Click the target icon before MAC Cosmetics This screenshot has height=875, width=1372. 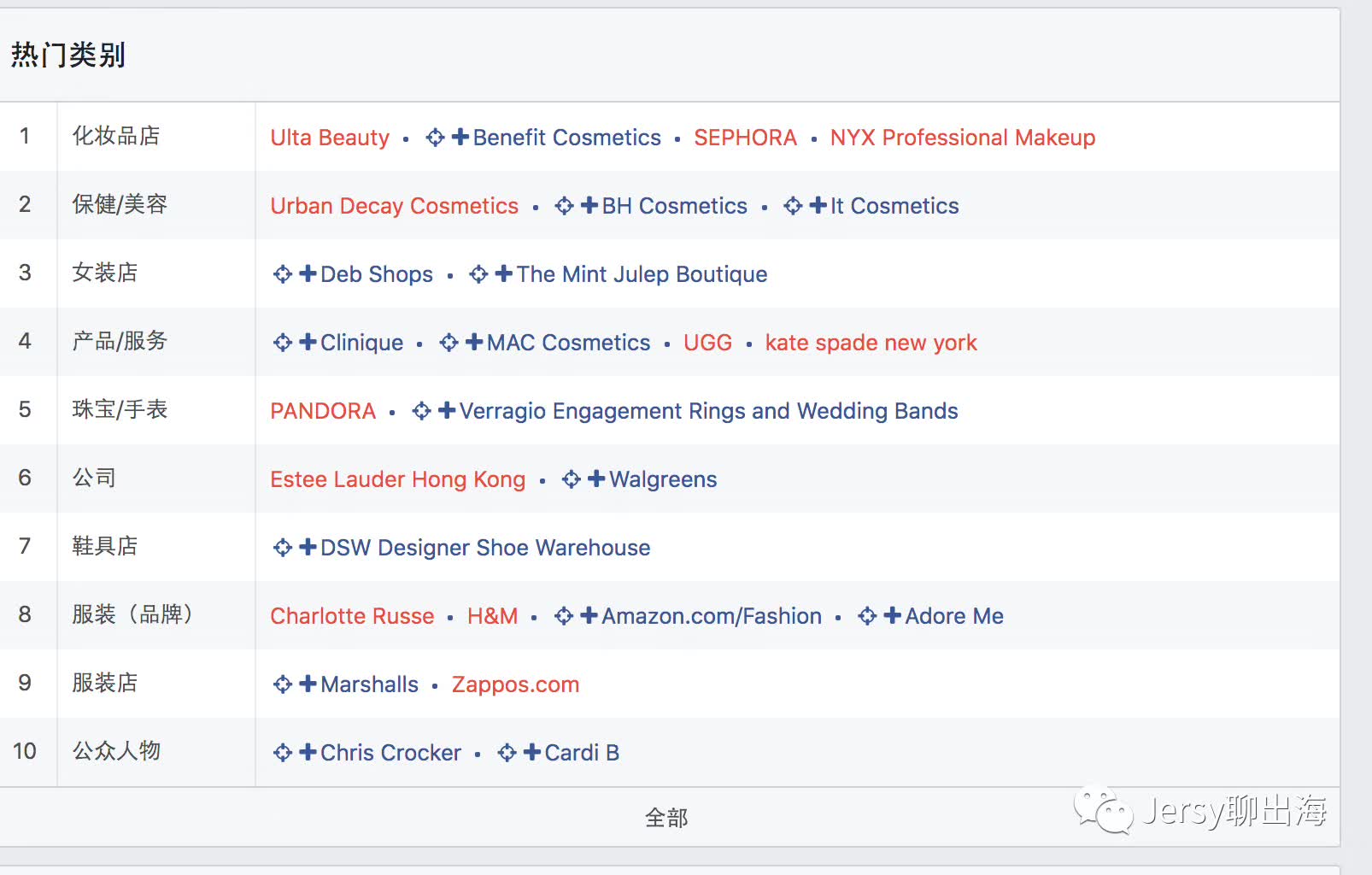click(449, 343)
